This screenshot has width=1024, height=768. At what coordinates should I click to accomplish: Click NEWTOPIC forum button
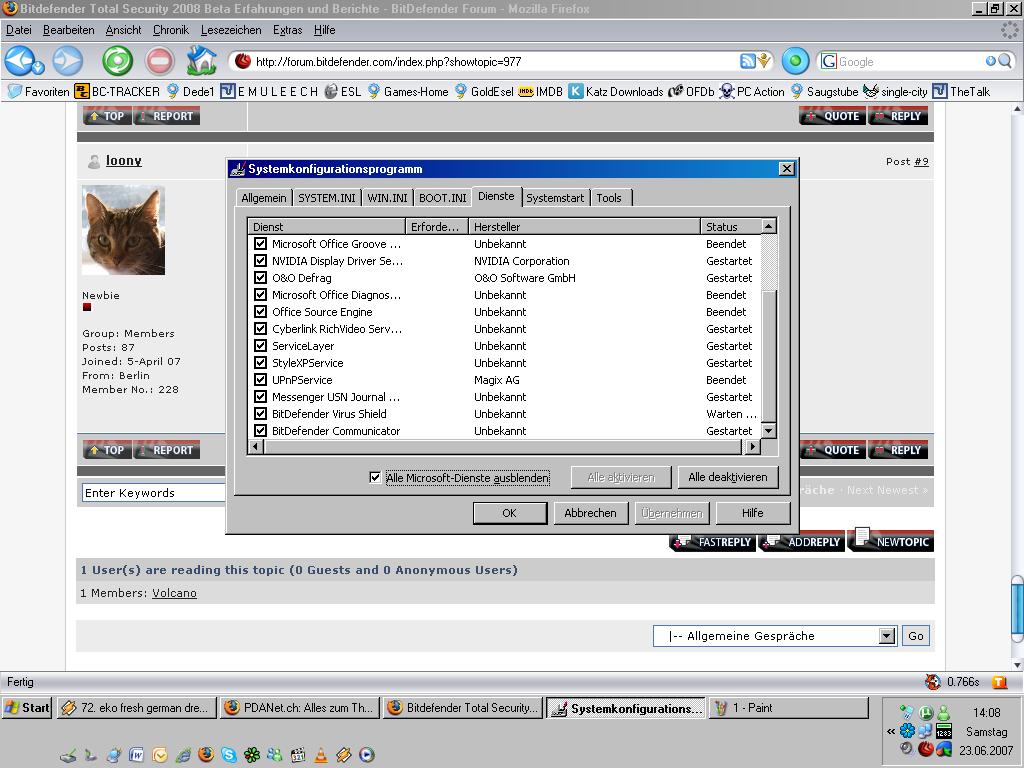click(891, 541)
